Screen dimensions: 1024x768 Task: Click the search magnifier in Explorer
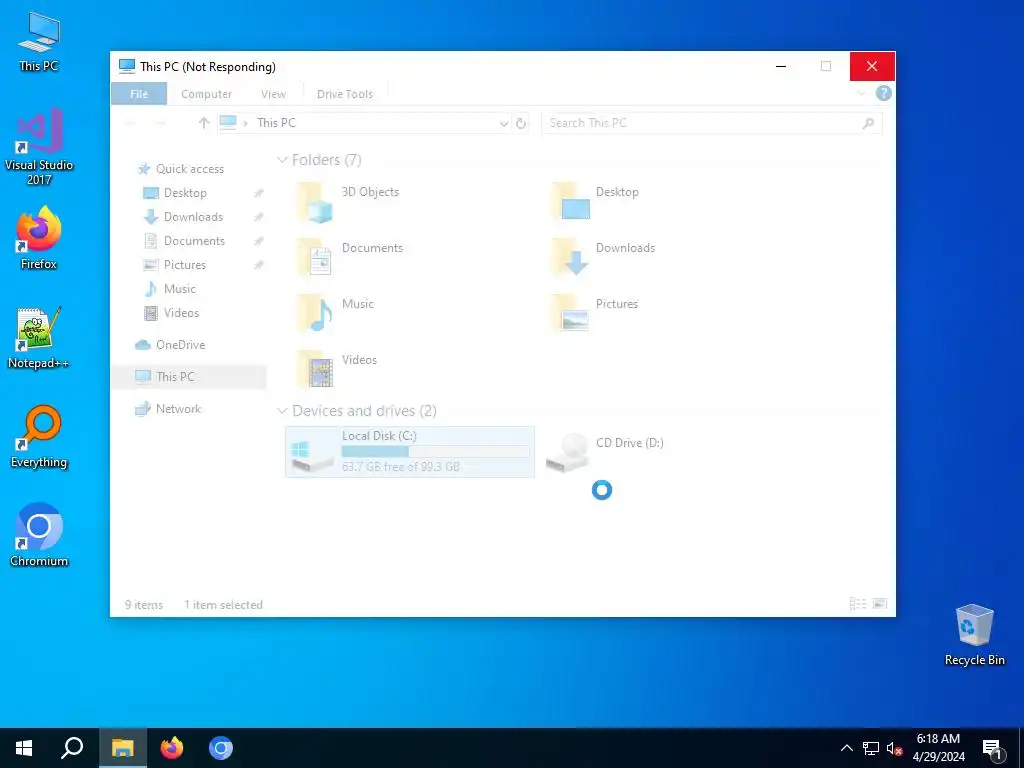tap(868, 123)
